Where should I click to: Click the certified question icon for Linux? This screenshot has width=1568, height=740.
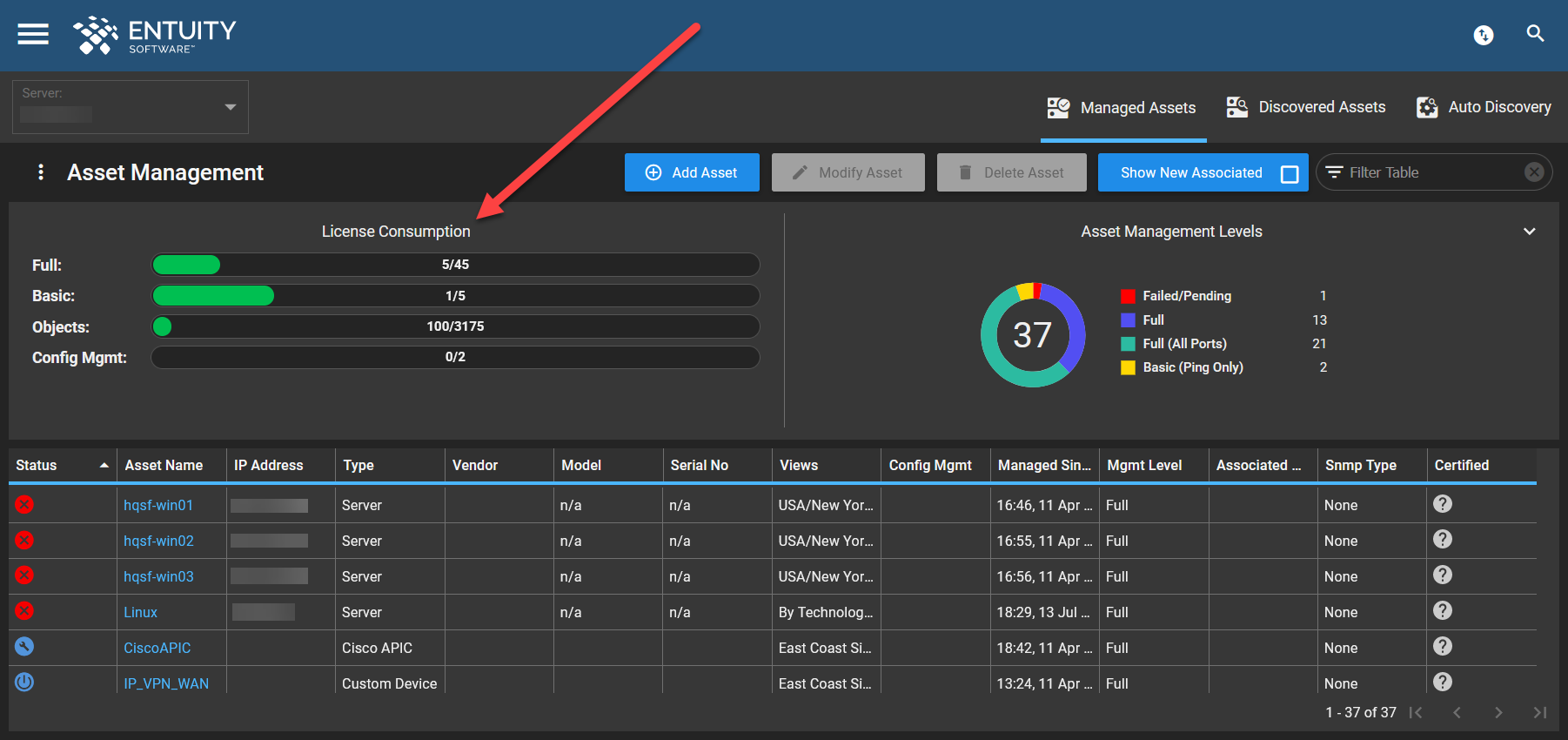tap(1443, 611)
